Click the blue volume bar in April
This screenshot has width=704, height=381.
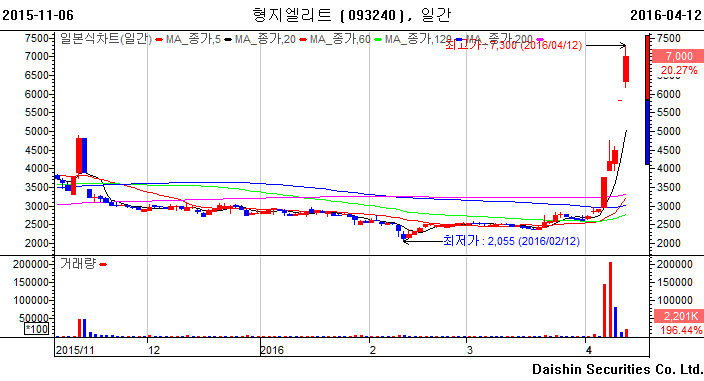coord(616,322)
